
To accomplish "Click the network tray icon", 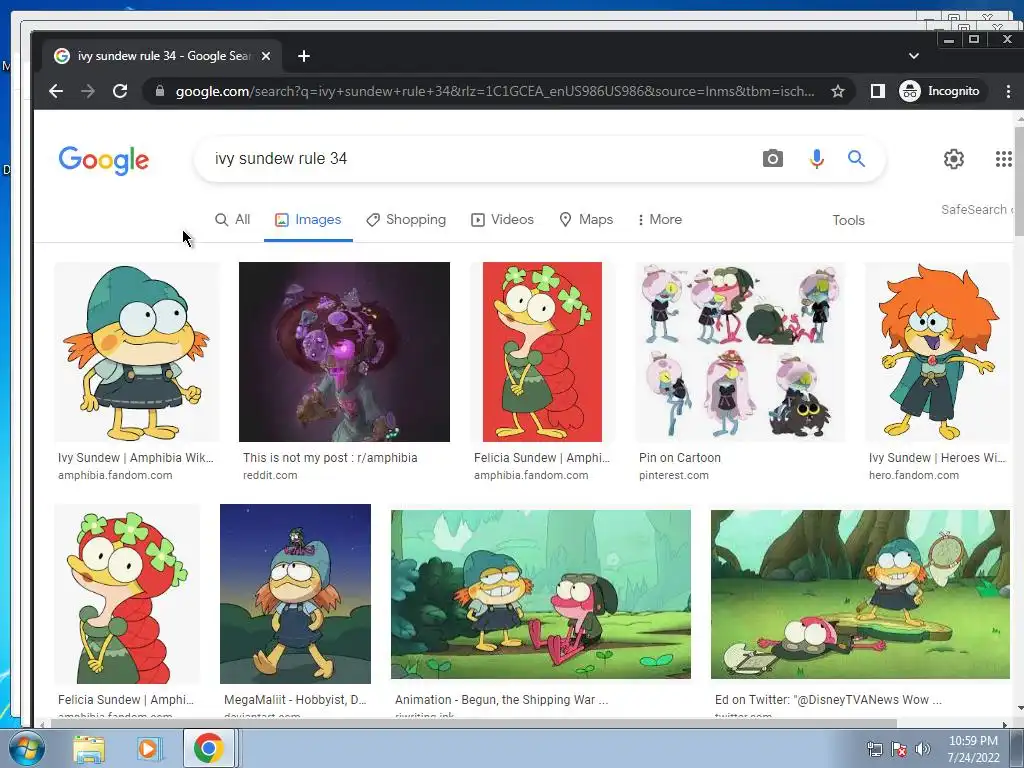I will (x=874, y=750).
